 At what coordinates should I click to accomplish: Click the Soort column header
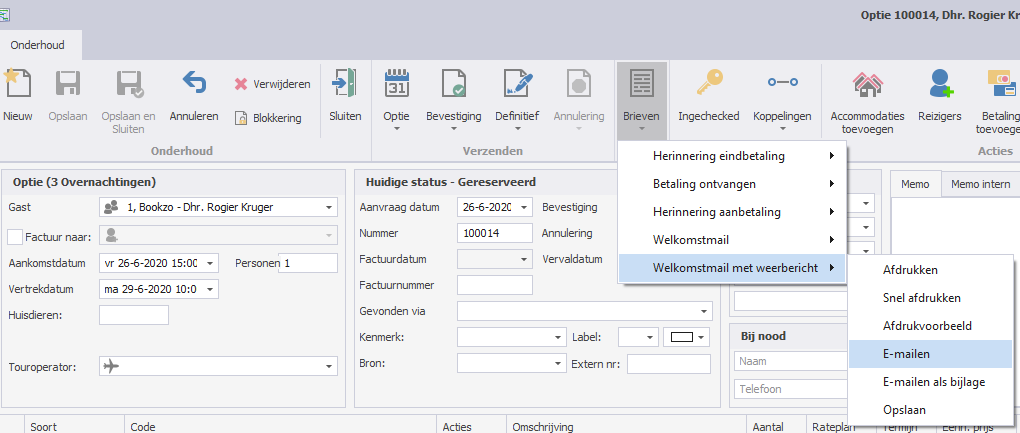point(74,425)
